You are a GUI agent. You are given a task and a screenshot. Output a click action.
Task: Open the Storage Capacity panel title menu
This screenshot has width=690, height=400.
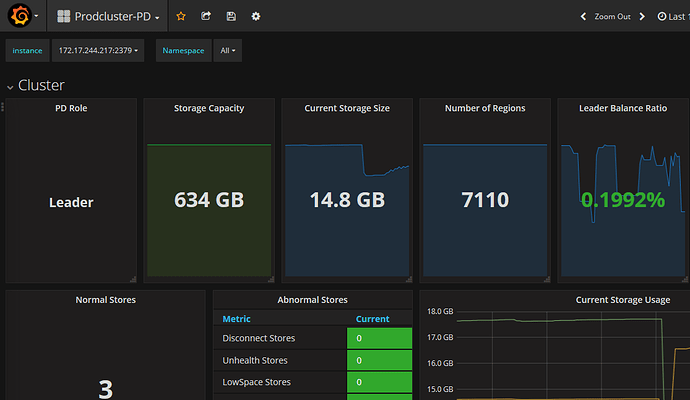click(209, 108)
